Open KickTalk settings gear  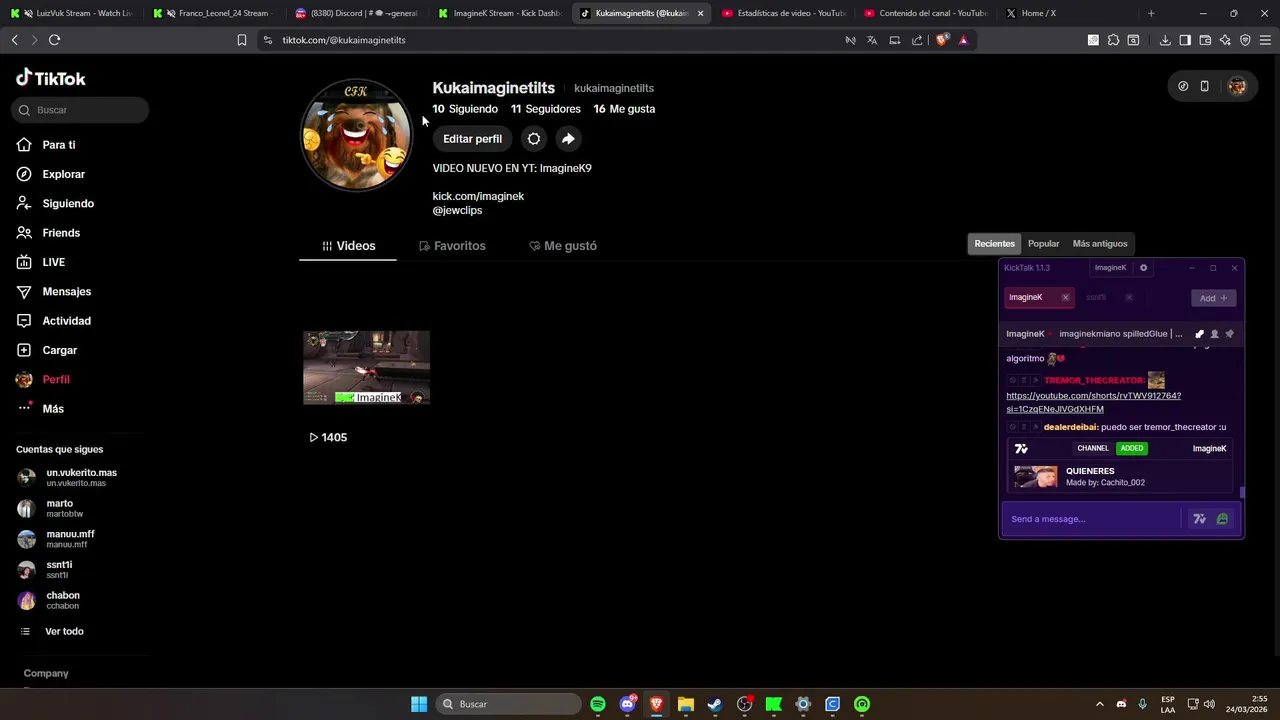[x=1143, y=268]
